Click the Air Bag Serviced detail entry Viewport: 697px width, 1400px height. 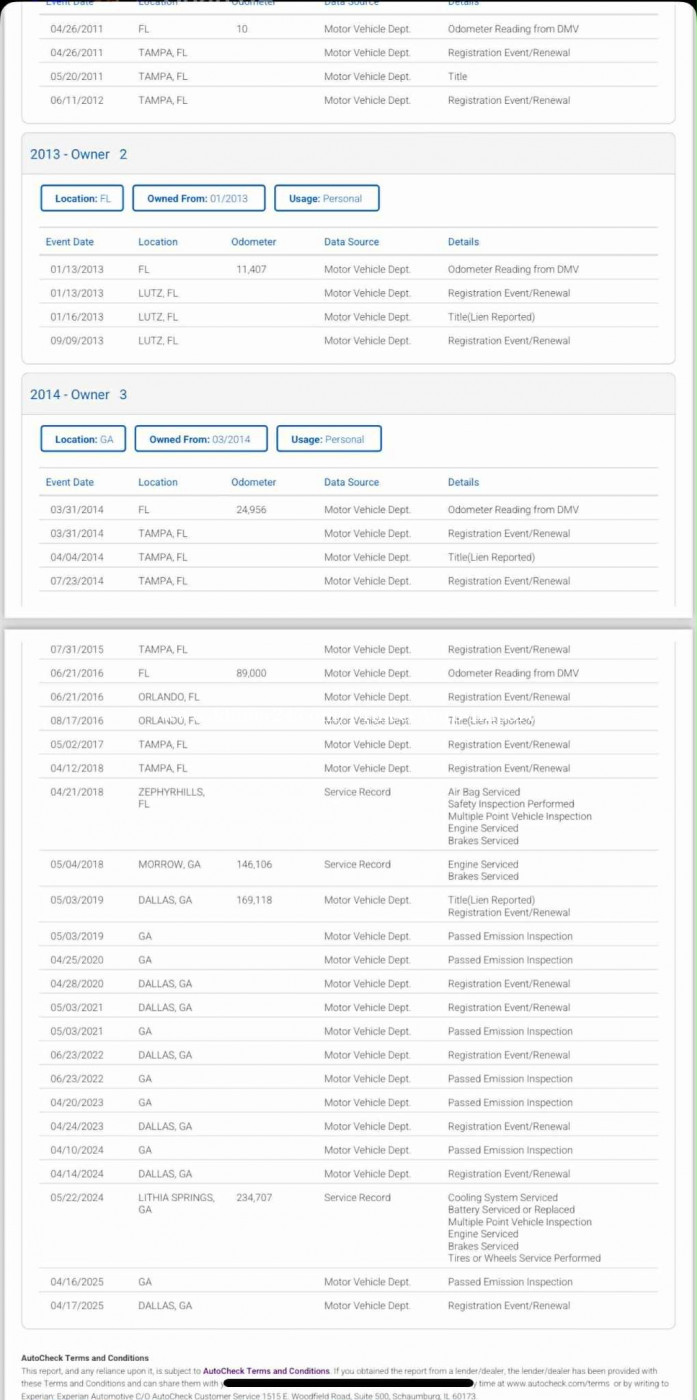click(x=483, y=792)
